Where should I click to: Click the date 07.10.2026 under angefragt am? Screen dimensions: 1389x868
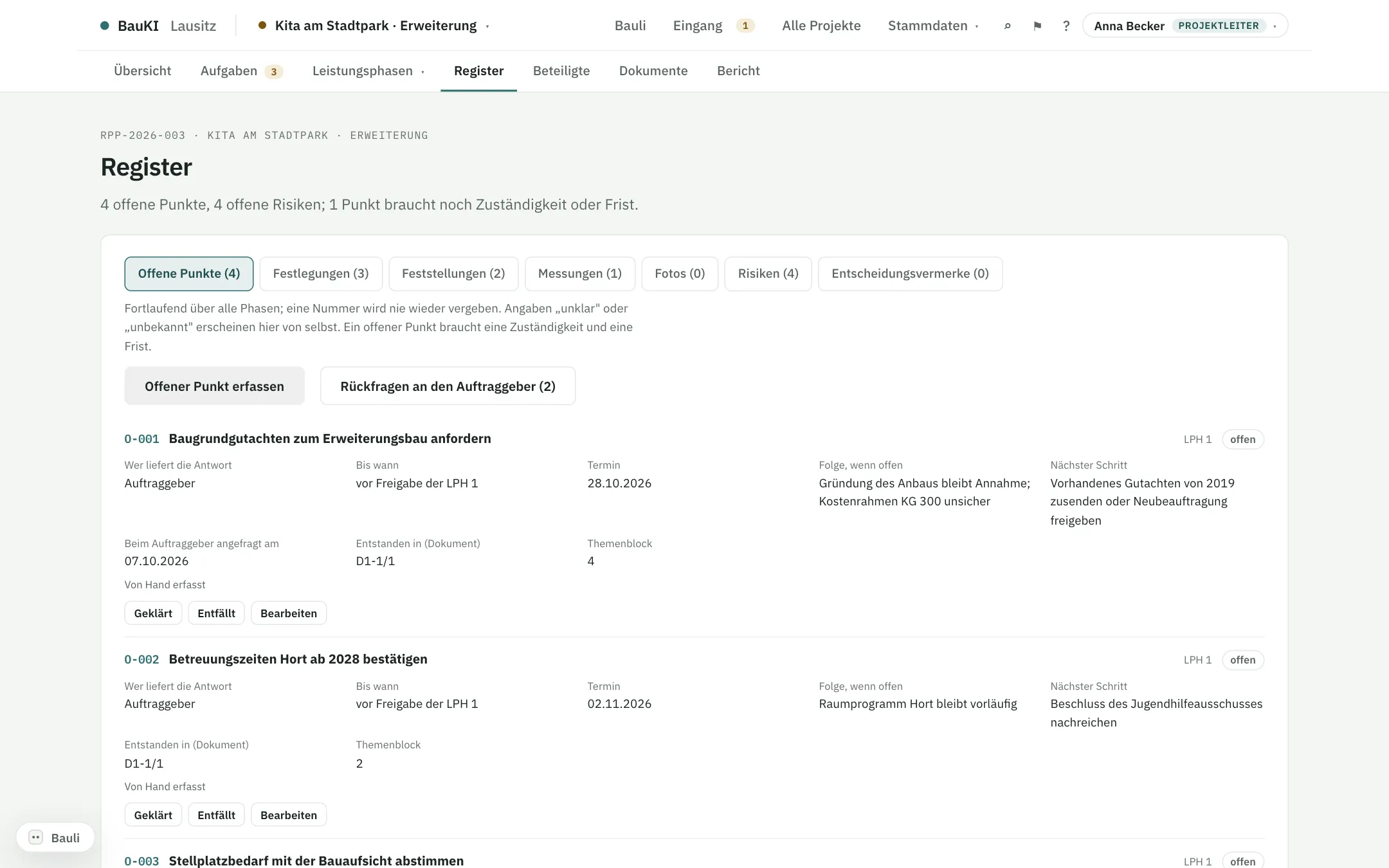[x=156, y=561]
